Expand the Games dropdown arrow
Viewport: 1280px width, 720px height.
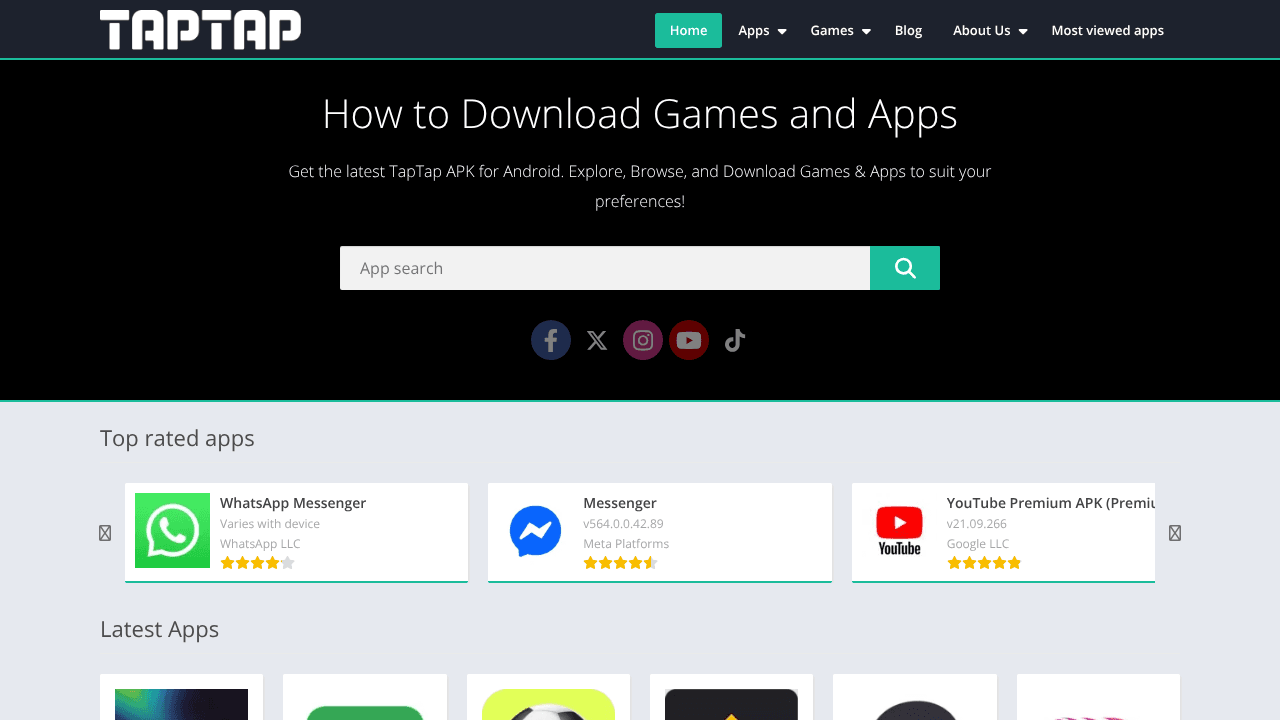(x=866, y=32)
